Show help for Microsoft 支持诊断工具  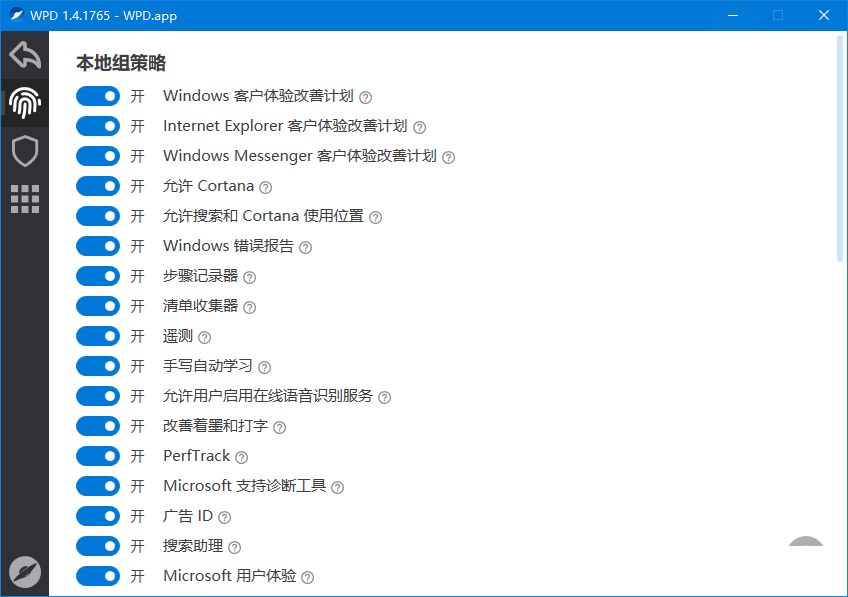[337, 488]
